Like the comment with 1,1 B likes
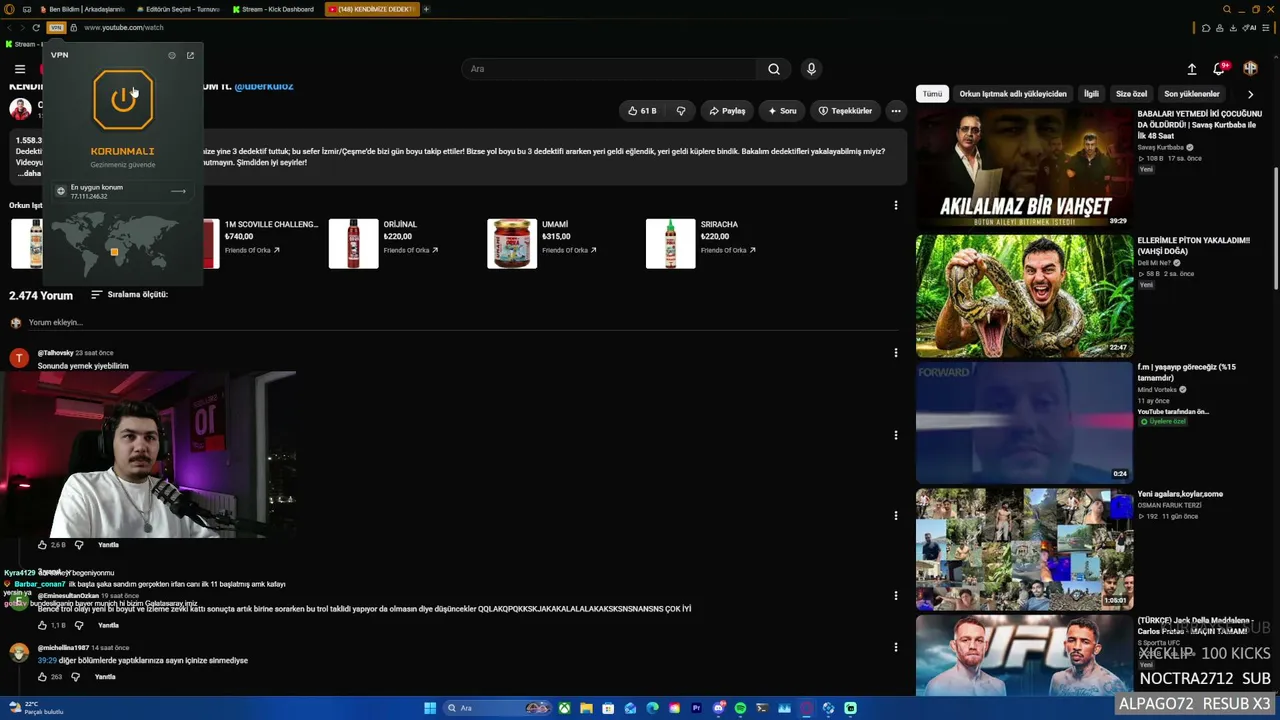 coord(42,626)
